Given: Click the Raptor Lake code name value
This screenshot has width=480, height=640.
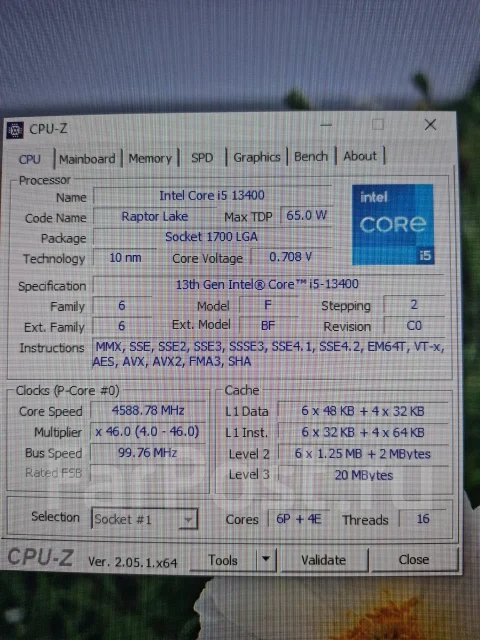Looking at the screenshot, I should click(x=155, y=216).
